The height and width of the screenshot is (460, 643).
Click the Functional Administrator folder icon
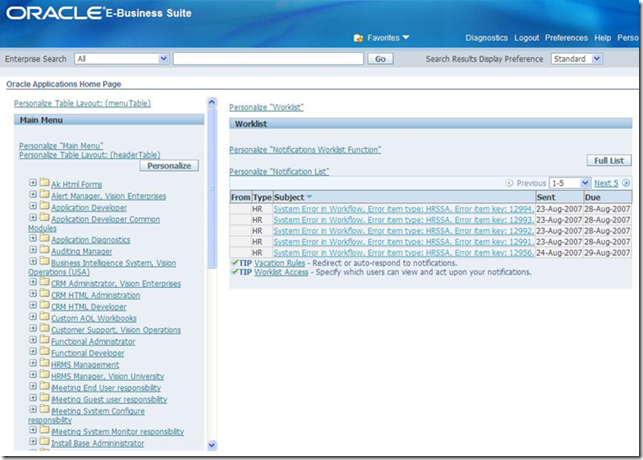tap(45, 340)
